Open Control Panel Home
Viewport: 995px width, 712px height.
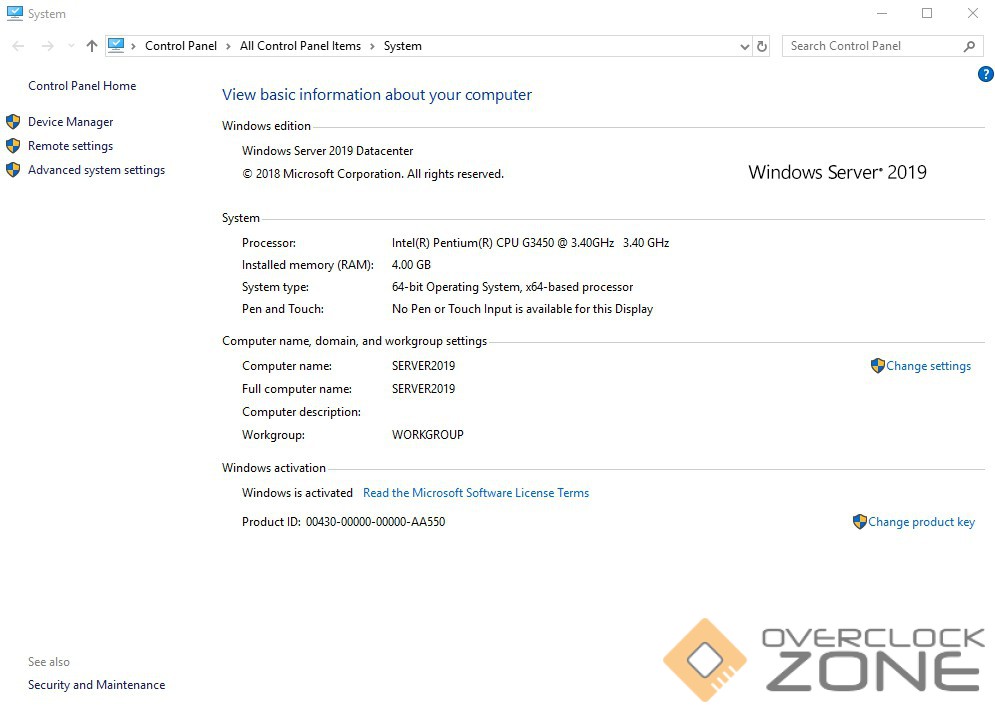click(82, 86)
